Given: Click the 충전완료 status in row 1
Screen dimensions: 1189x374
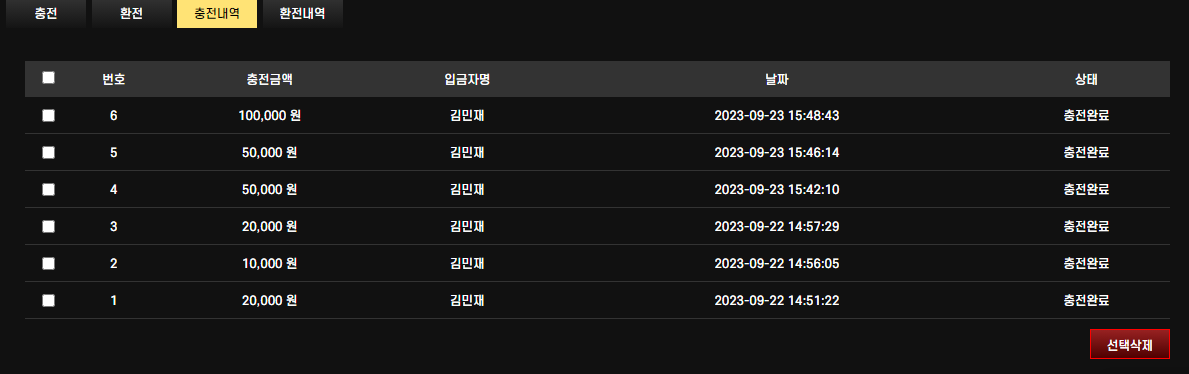Looking at the screenshot, I should [1086, 300].
